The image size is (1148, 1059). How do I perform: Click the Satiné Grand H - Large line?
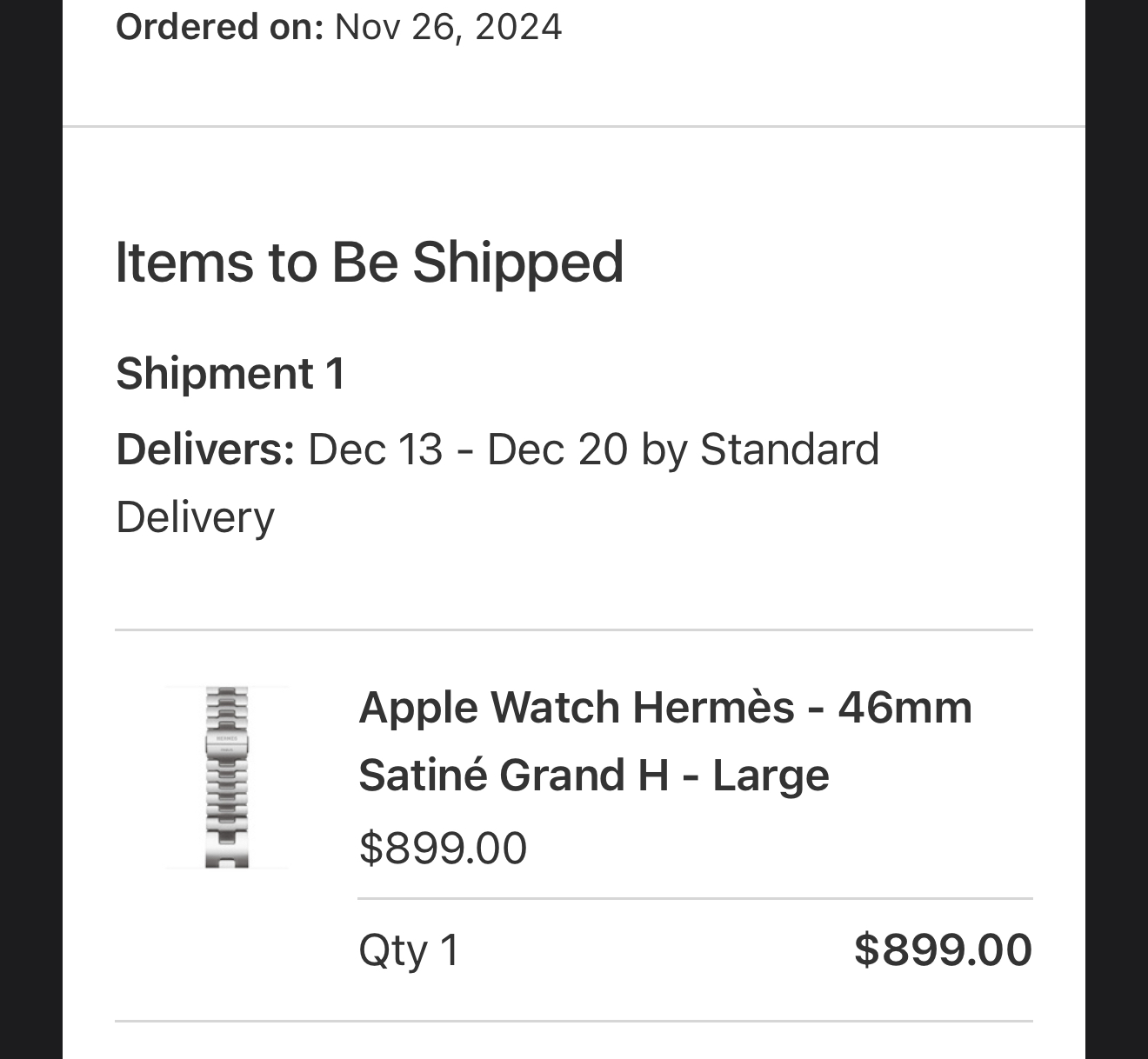[x=593, y=775]
